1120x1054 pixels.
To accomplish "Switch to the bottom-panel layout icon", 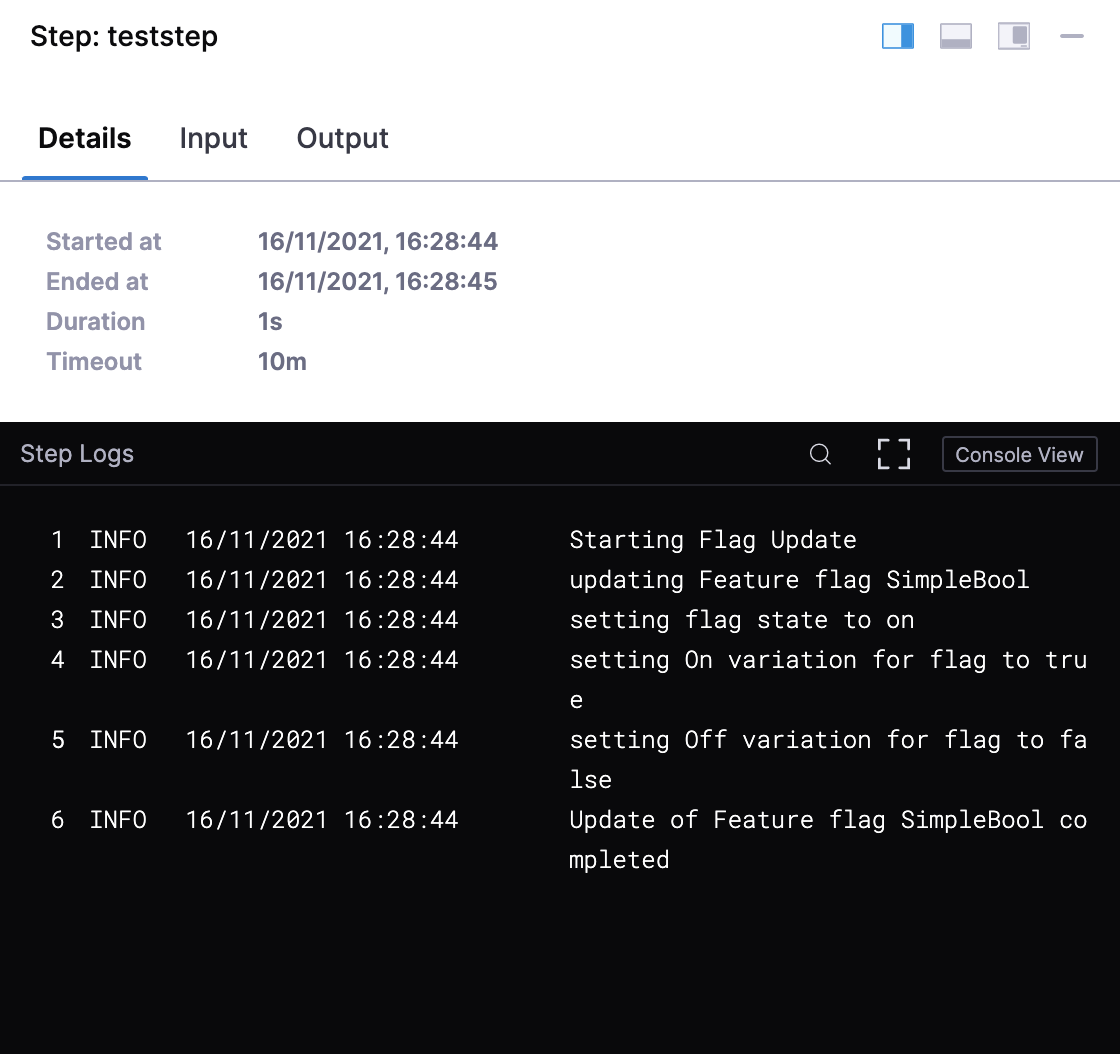I will click(x=955, y=35).
